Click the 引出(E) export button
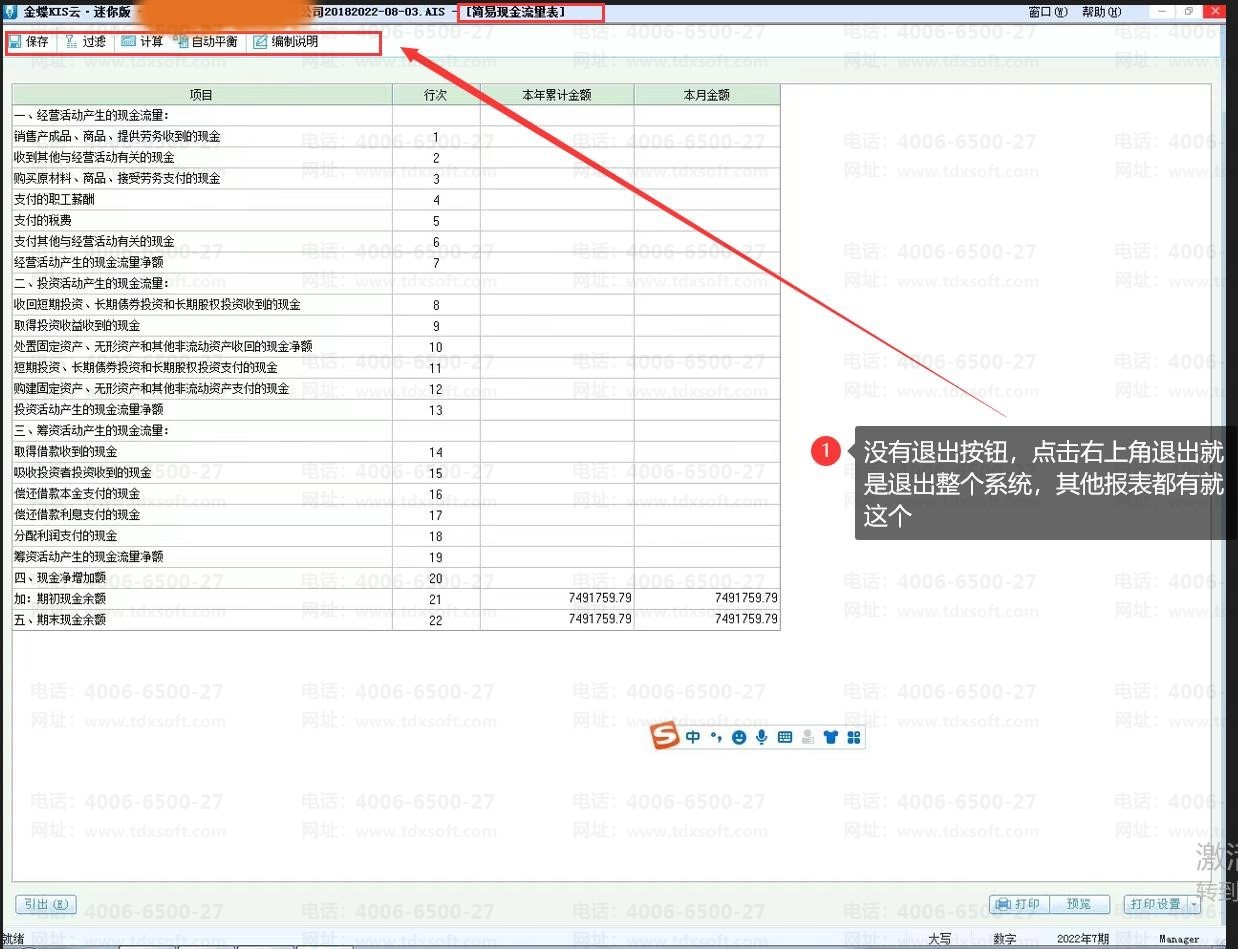Image resolution: width=1238 pixels, height=949 pixels. (x=46, y=904)
